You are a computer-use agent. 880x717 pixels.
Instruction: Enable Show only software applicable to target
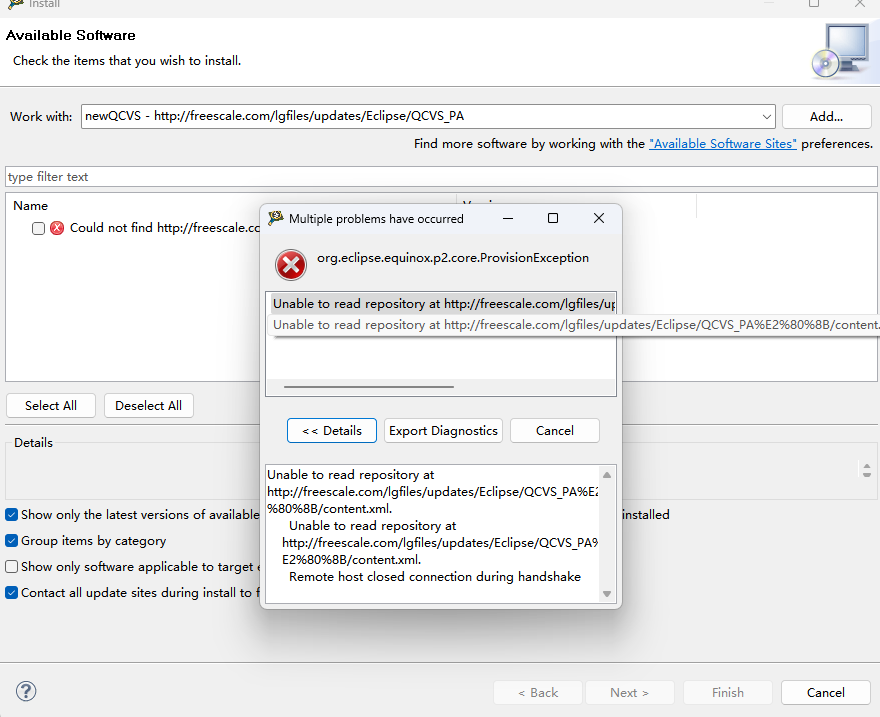(x=11, y=567)
